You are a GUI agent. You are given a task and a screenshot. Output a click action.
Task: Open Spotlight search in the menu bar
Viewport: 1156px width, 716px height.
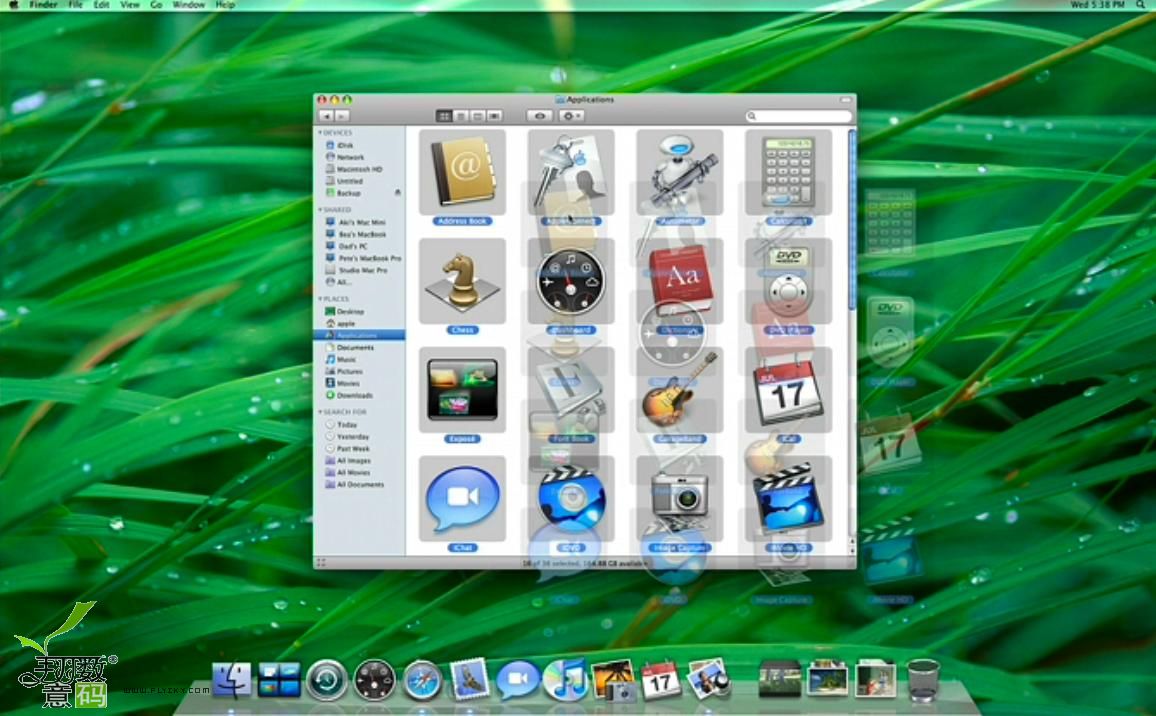(x=1140, y=4)
